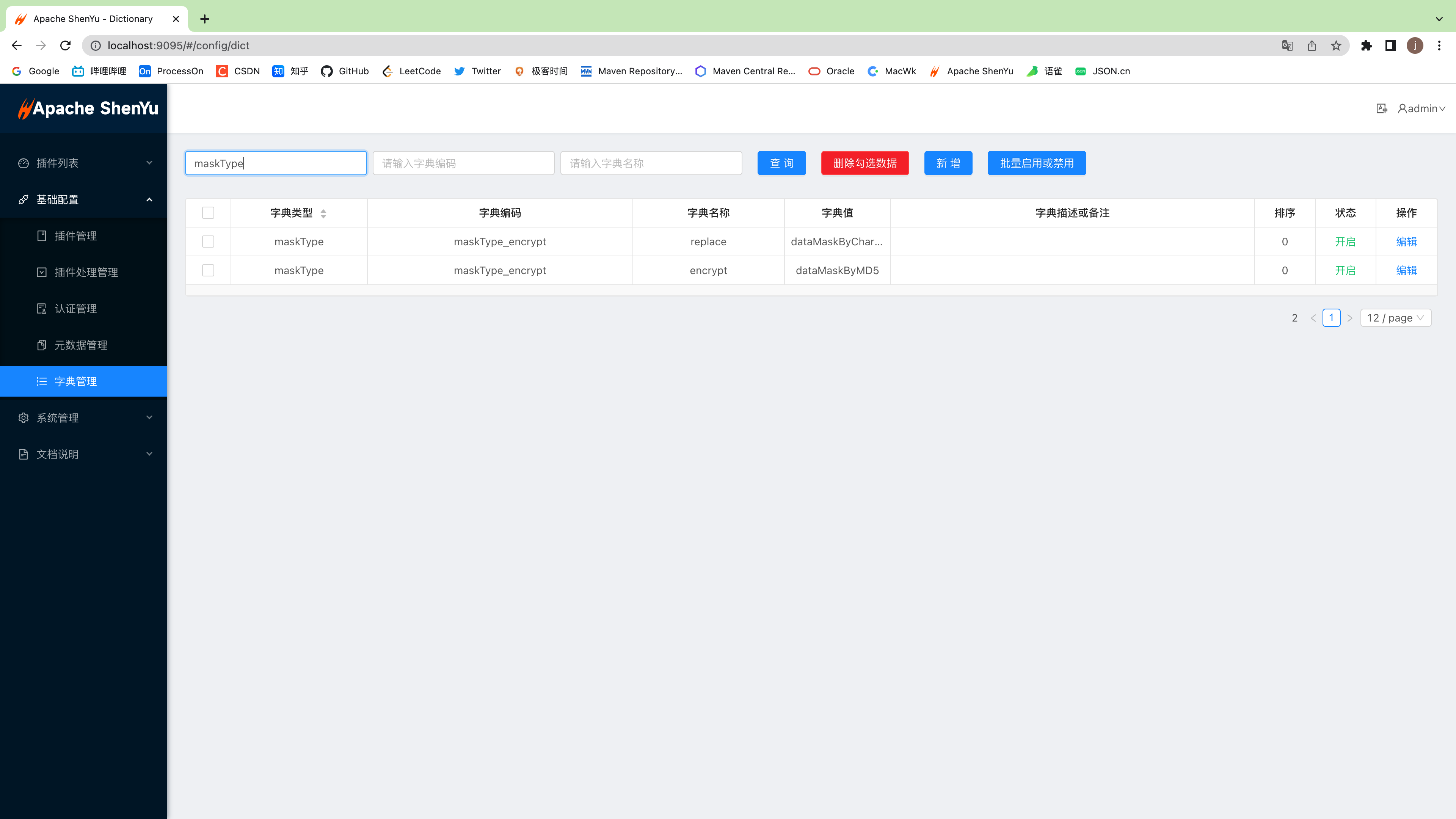Image resolution: width=1456 pixels, height=819 pixels.
Task: Toggle the select-all checkbox in table header
Action: click(208, 213)
